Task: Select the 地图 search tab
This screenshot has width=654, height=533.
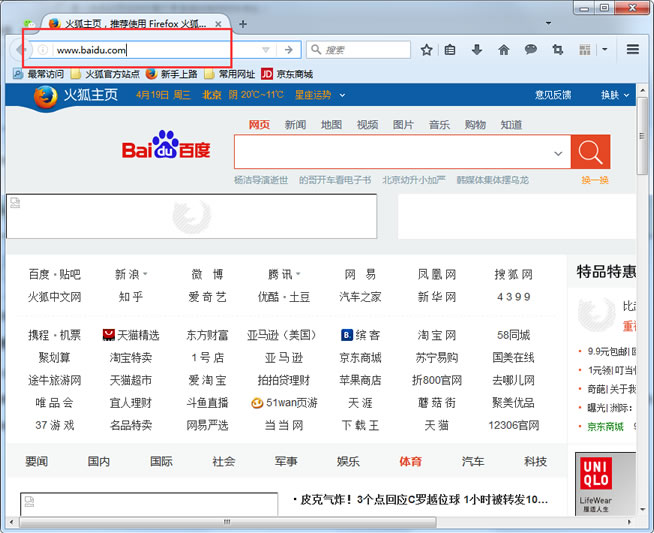Action: (331, 125)
